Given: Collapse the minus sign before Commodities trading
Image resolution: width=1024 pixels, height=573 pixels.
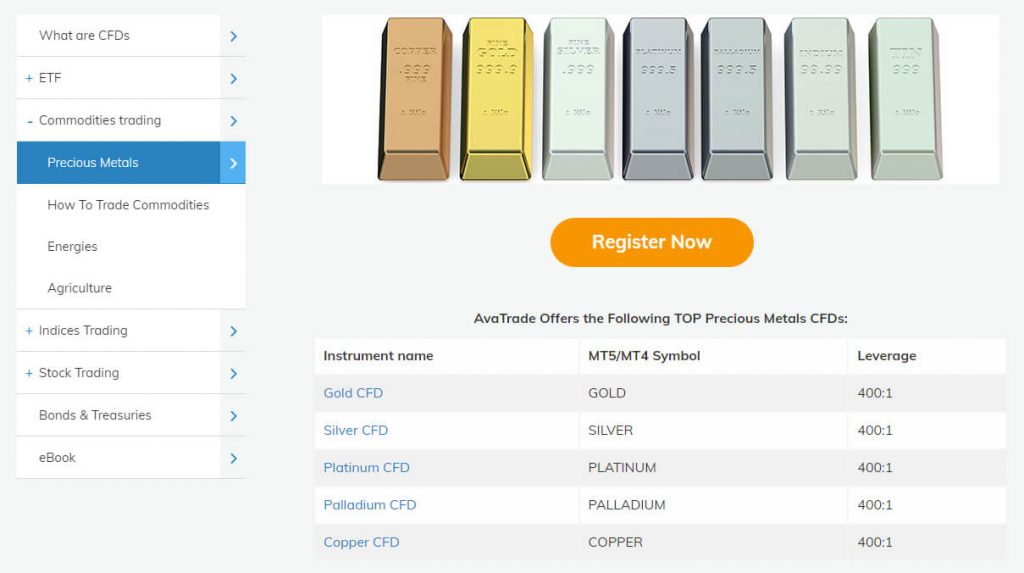Looking at the screenshot, I should (x=29, y=121).
